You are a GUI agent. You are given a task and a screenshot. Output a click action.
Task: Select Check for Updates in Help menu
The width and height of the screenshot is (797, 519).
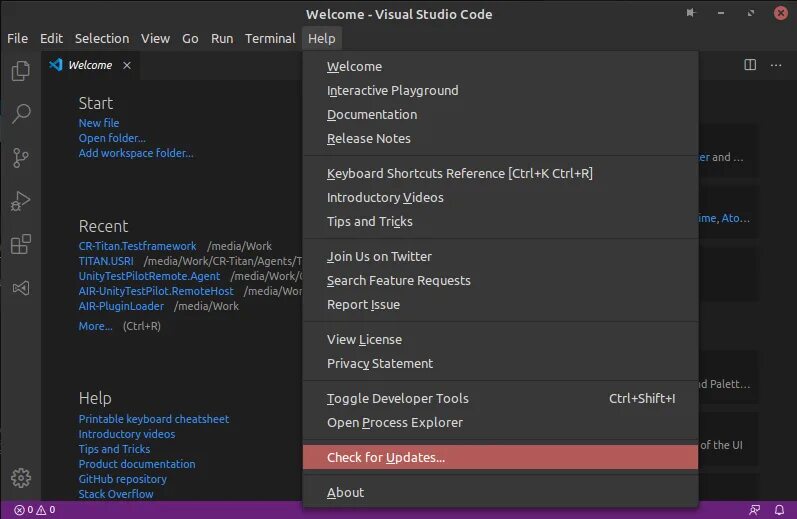(x=386, y=458)
